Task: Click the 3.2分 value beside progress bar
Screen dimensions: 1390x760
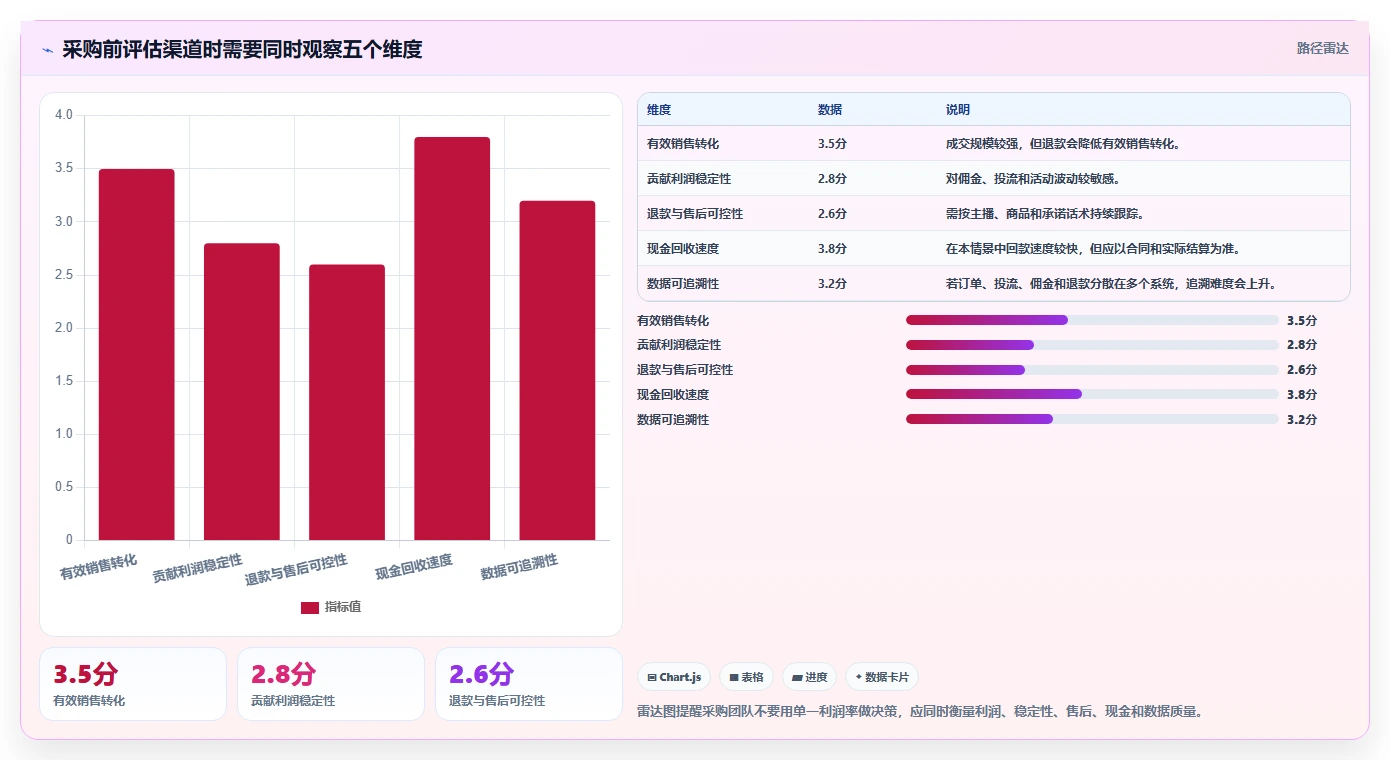Action: point(1302,420)
